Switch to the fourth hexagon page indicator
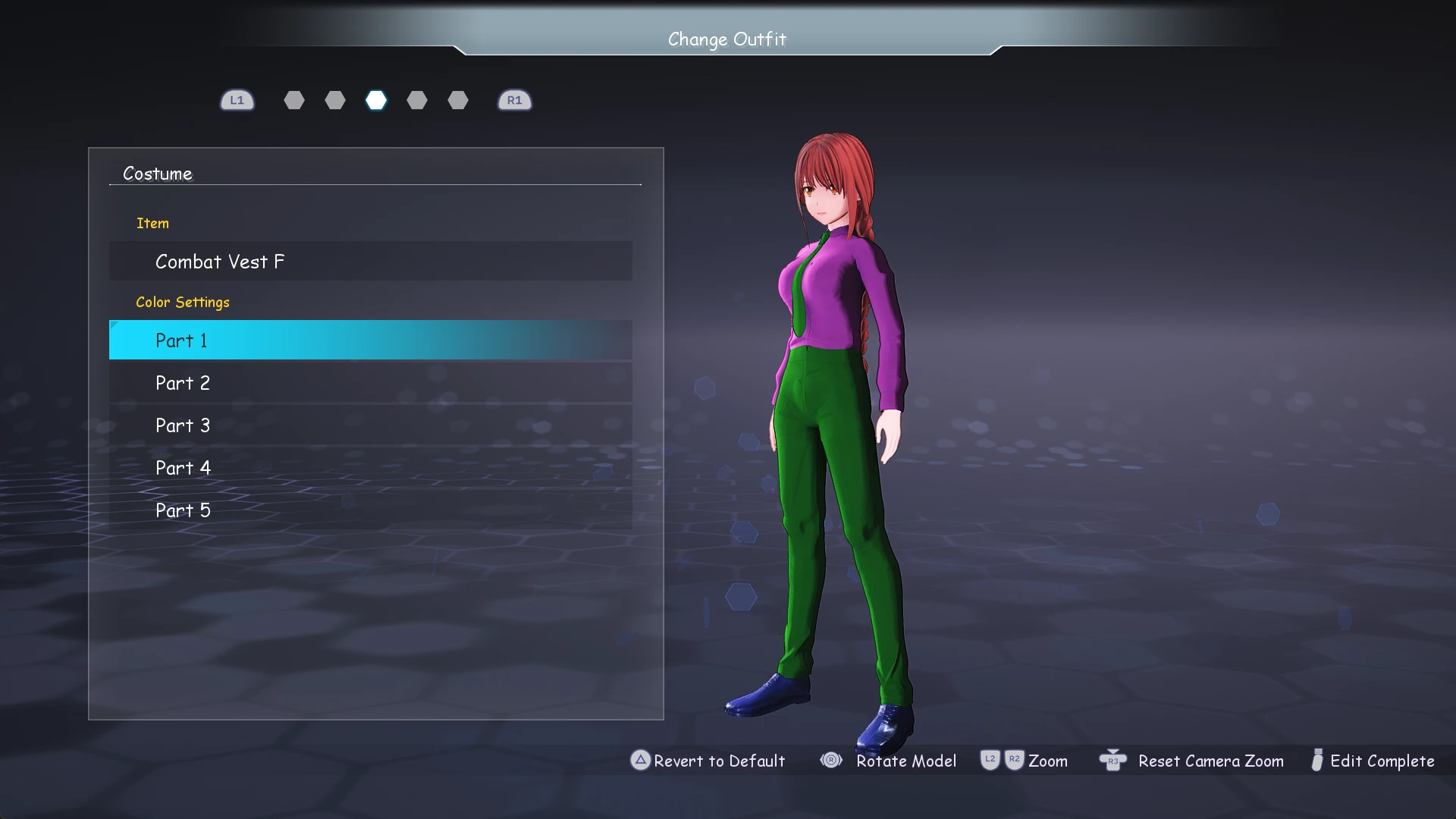 click(x=417, y=100)
